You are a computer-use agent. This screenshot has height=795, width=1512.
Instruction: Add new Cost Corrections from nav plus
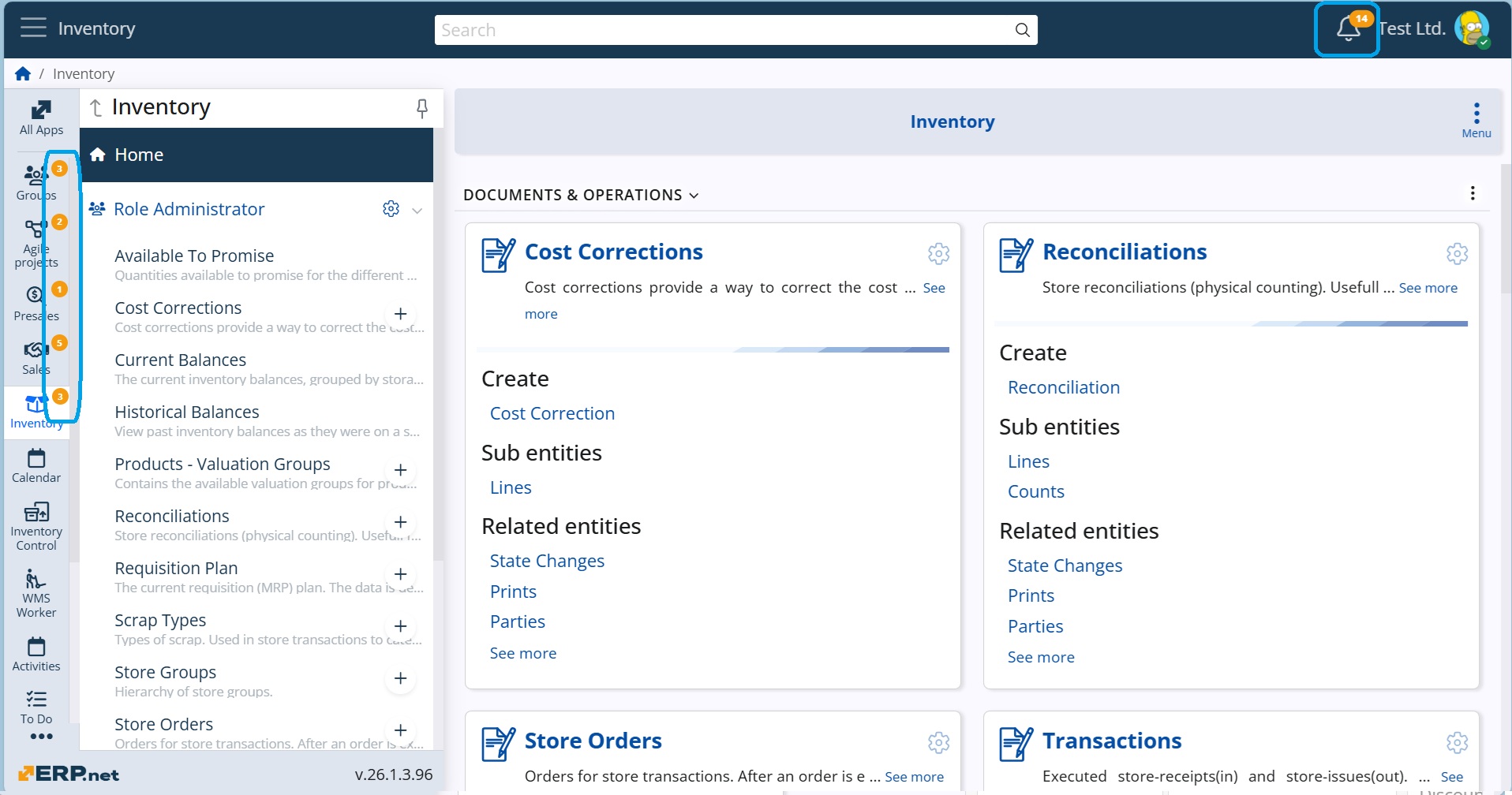point(401,314)
